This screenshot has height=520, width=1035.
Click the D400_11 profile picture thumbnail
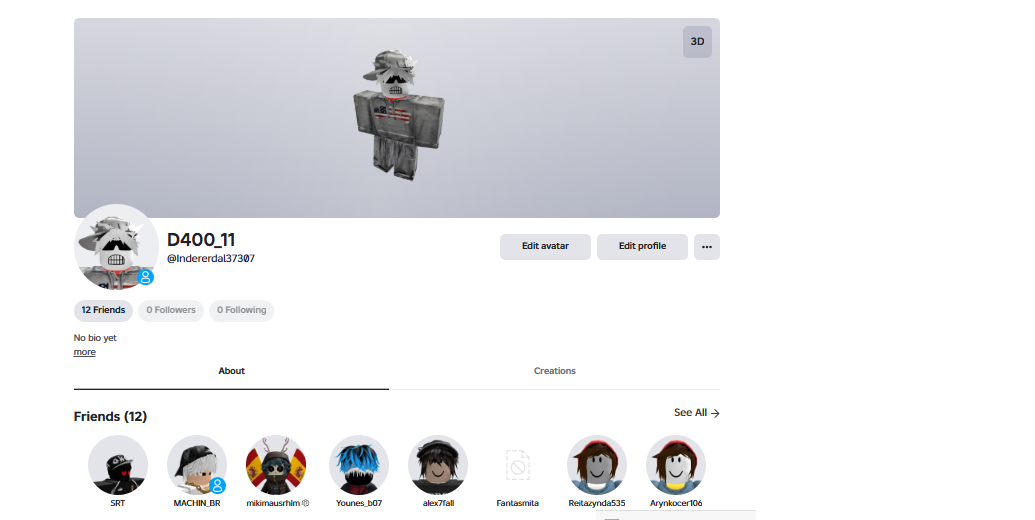coord(116,247)
